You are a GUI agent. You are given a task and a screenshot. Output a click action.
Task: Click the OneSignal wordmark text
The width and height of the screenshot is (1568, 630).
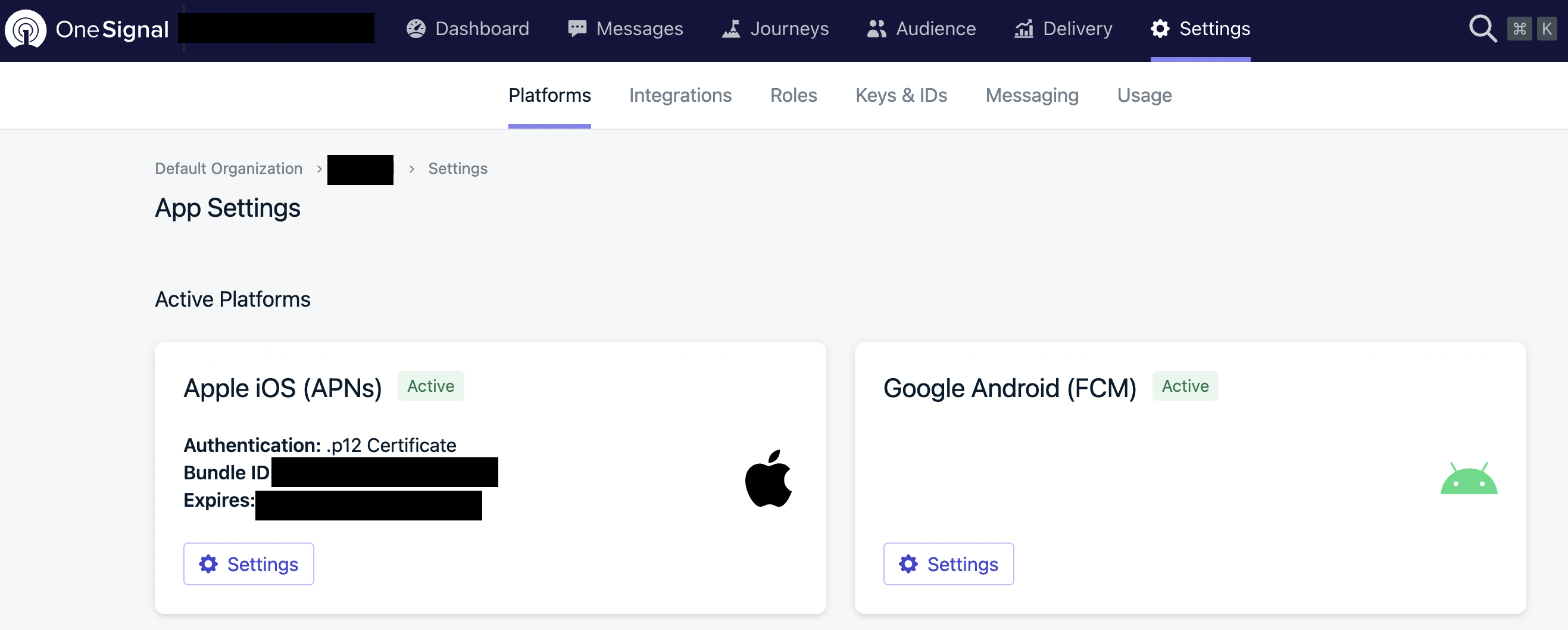coord(112,29)
